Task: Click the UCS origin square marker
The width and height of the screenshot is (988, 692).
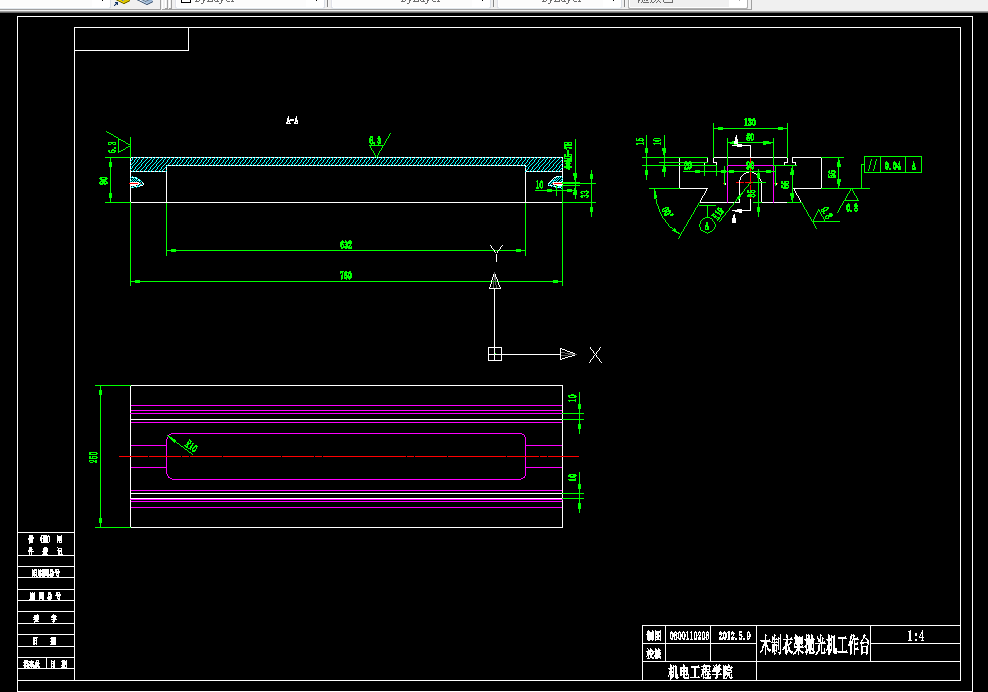Action: tap(495, 354)
